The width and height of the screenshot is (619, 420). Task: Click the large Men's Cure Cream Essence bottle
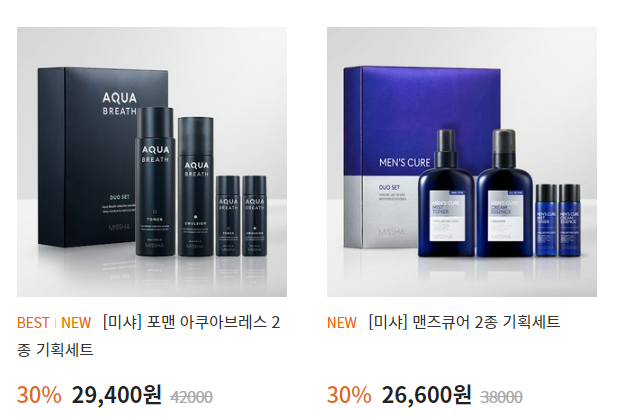[x=504, y=193]
